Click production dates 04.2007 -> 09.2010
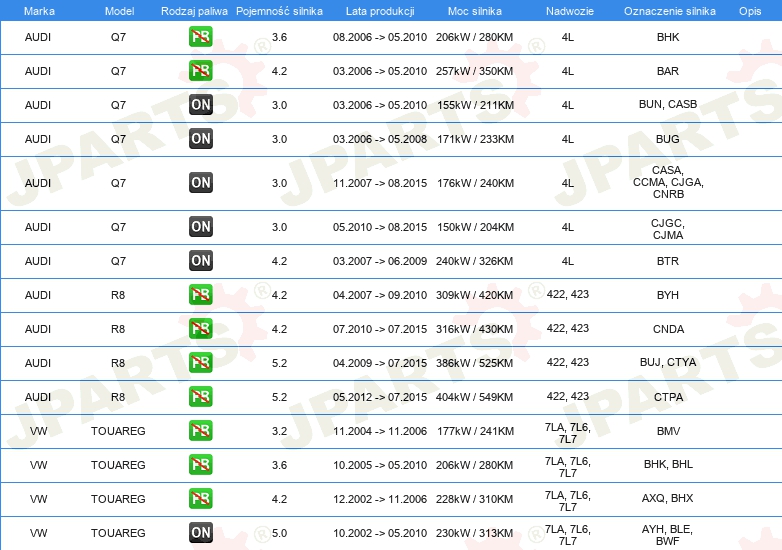Image resolution: width=782 pixels, height=550 pixels. click(x=380, y=295)
